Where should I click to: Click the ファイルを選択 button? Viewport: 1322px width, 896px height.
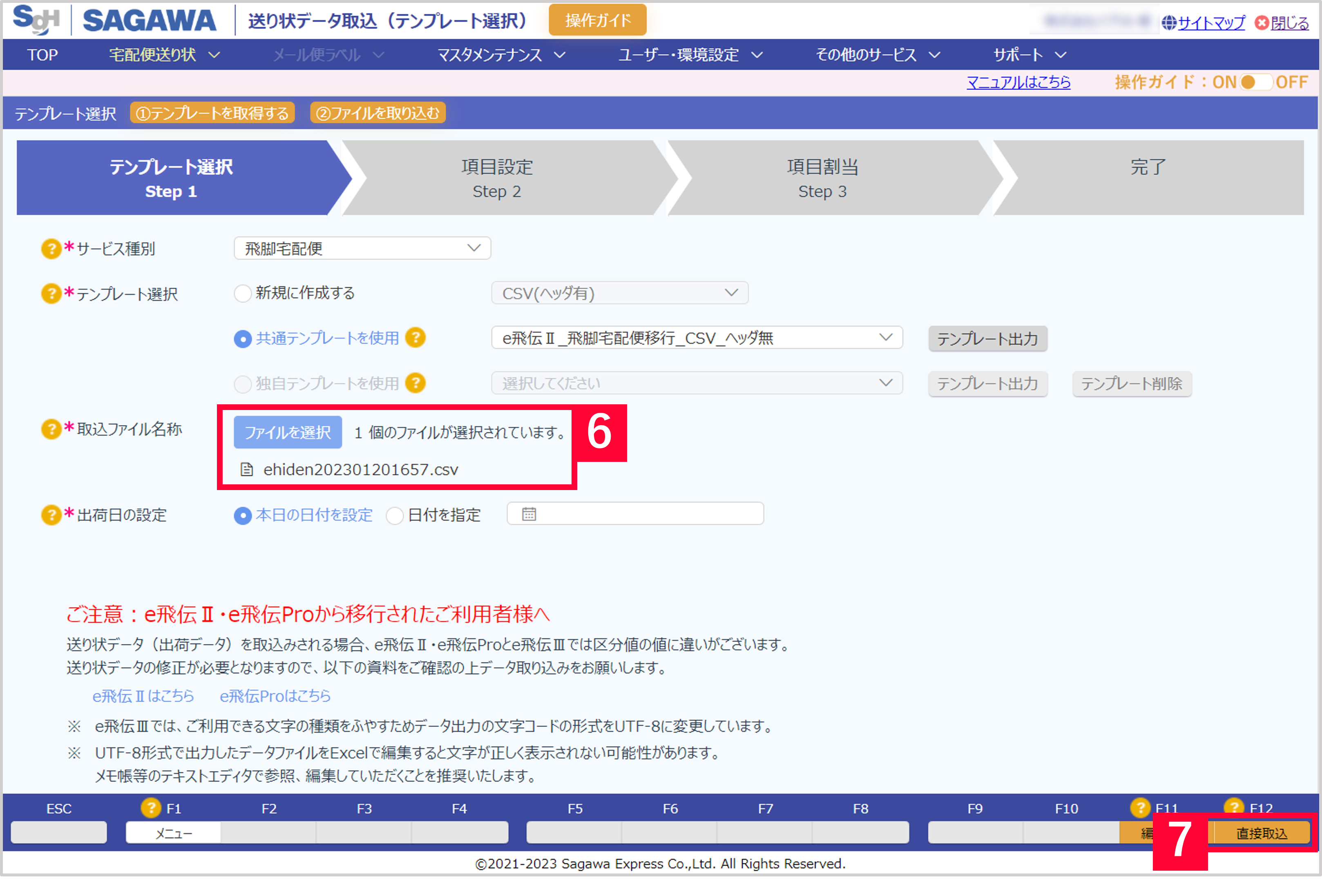(287, 432)
